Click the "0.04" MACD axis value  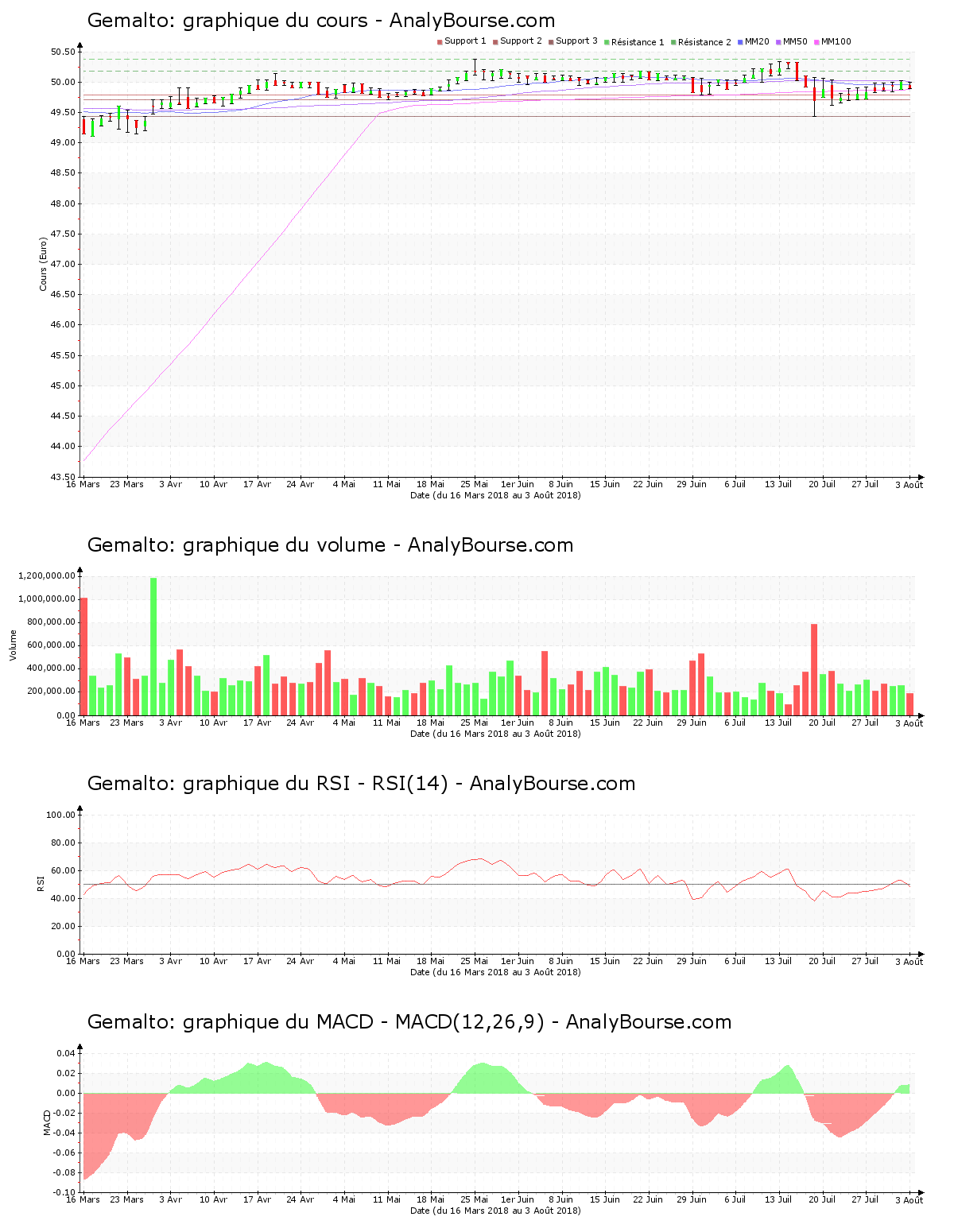[x=66, y=1053]
